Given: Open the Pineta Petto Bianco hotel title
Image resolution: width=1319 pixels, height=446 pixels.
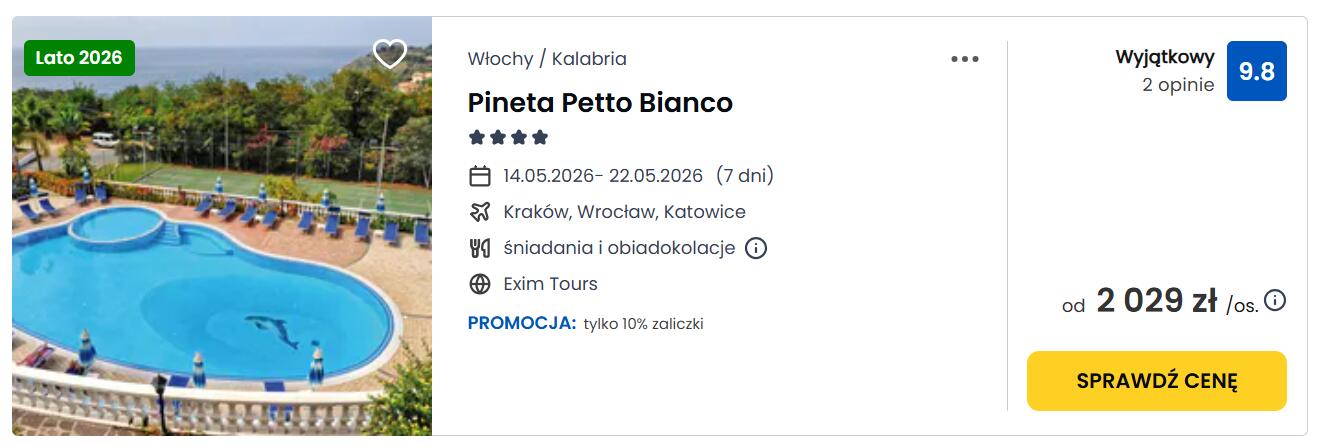Looking at the screenshot, I should coord(600,103).
